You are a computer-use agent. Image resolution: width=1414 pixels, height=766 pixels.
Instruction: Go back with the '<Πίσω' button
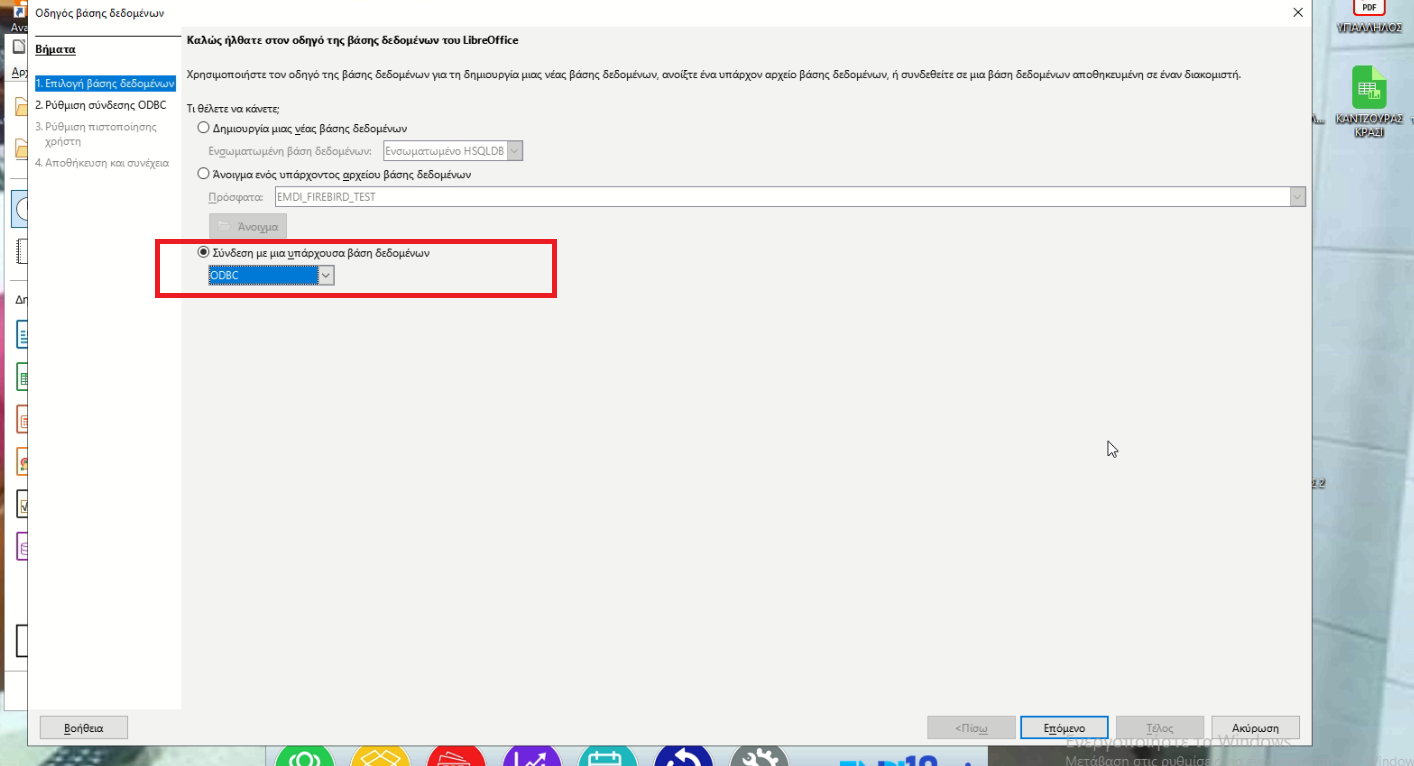coord(971,727)
